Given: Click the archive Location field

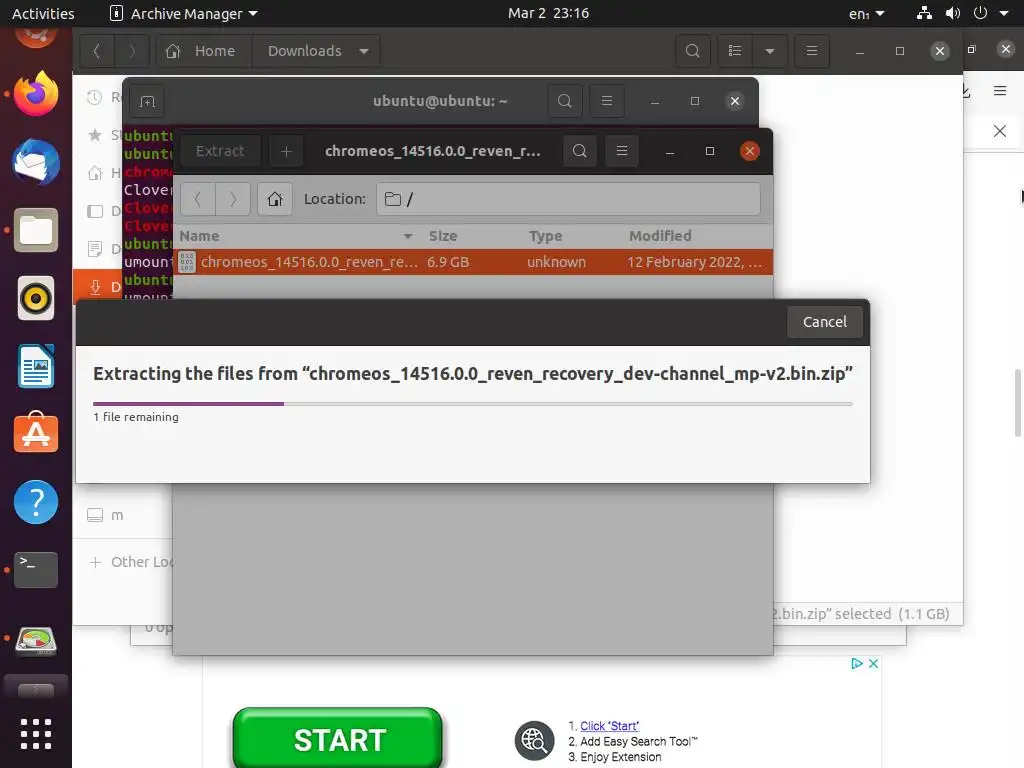Looking at the screenshot, I should (568, 199).
